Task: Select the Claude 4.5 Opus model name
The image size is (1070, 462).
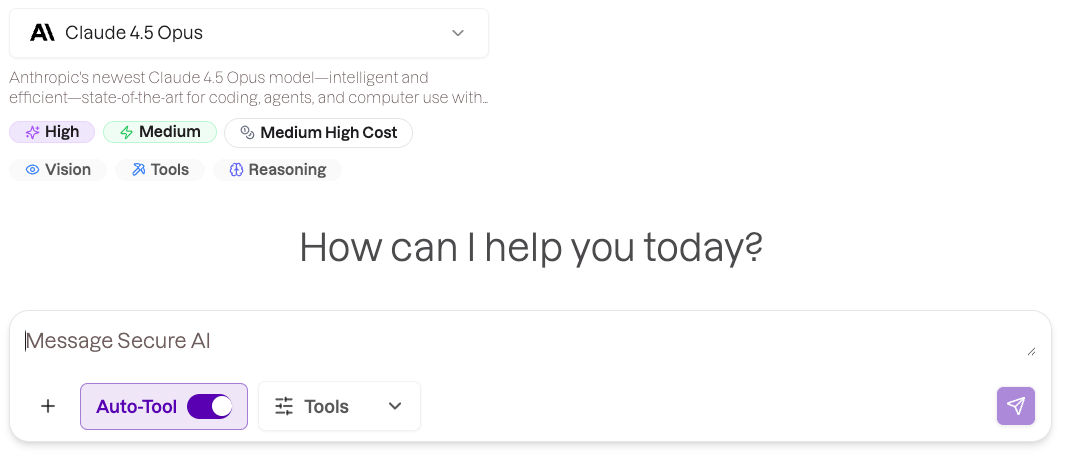Action: (x=134, y=33)
